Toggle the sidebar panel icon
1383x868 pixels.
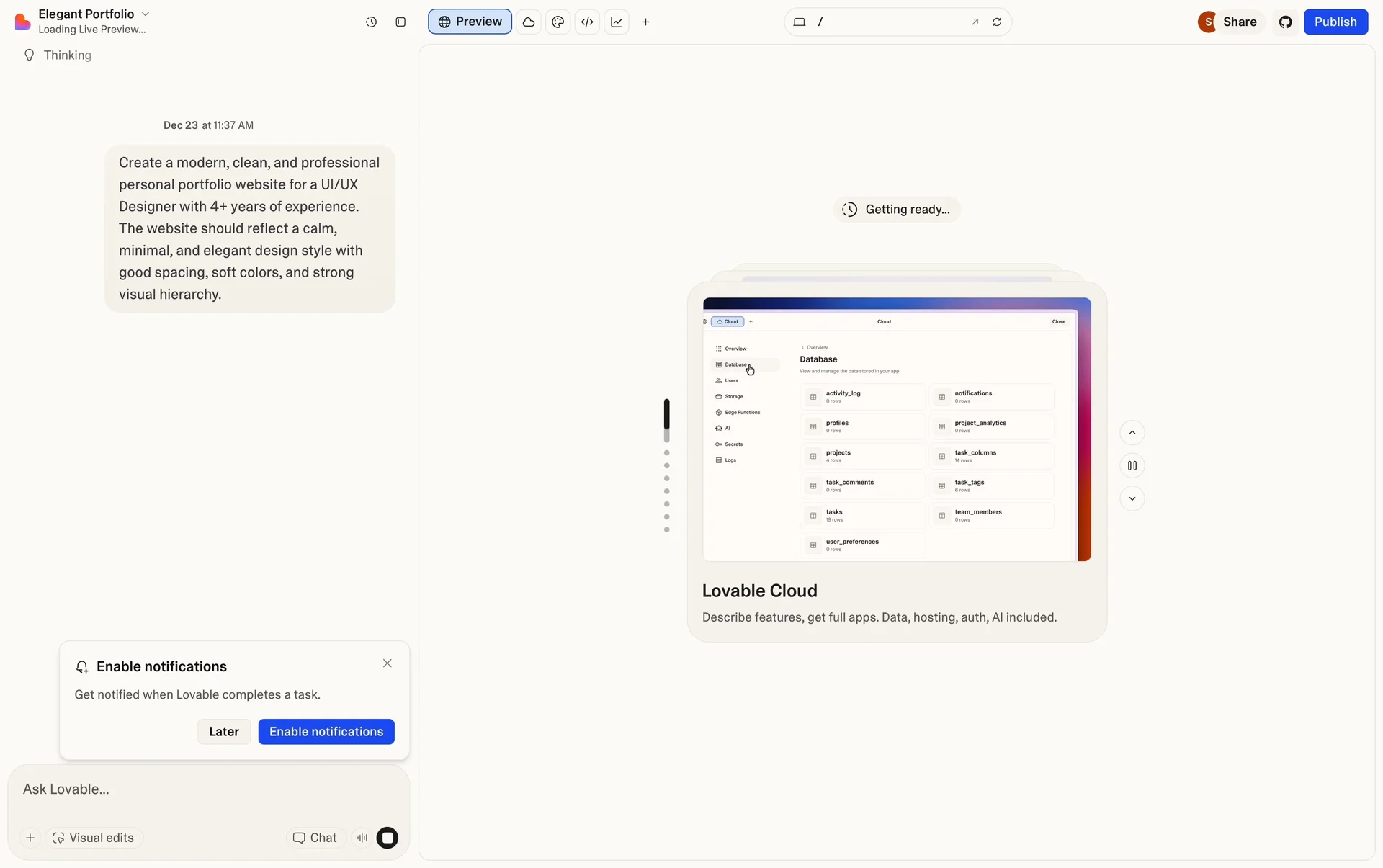coord(400,22)
